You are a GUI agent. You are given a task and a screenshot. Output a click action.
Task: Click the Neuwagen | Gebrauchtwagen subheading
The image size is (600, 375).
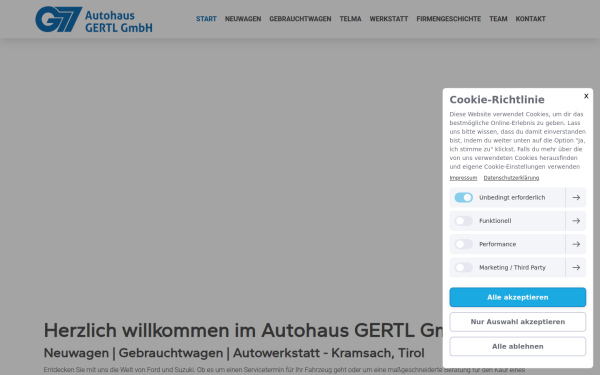[234, 353]
